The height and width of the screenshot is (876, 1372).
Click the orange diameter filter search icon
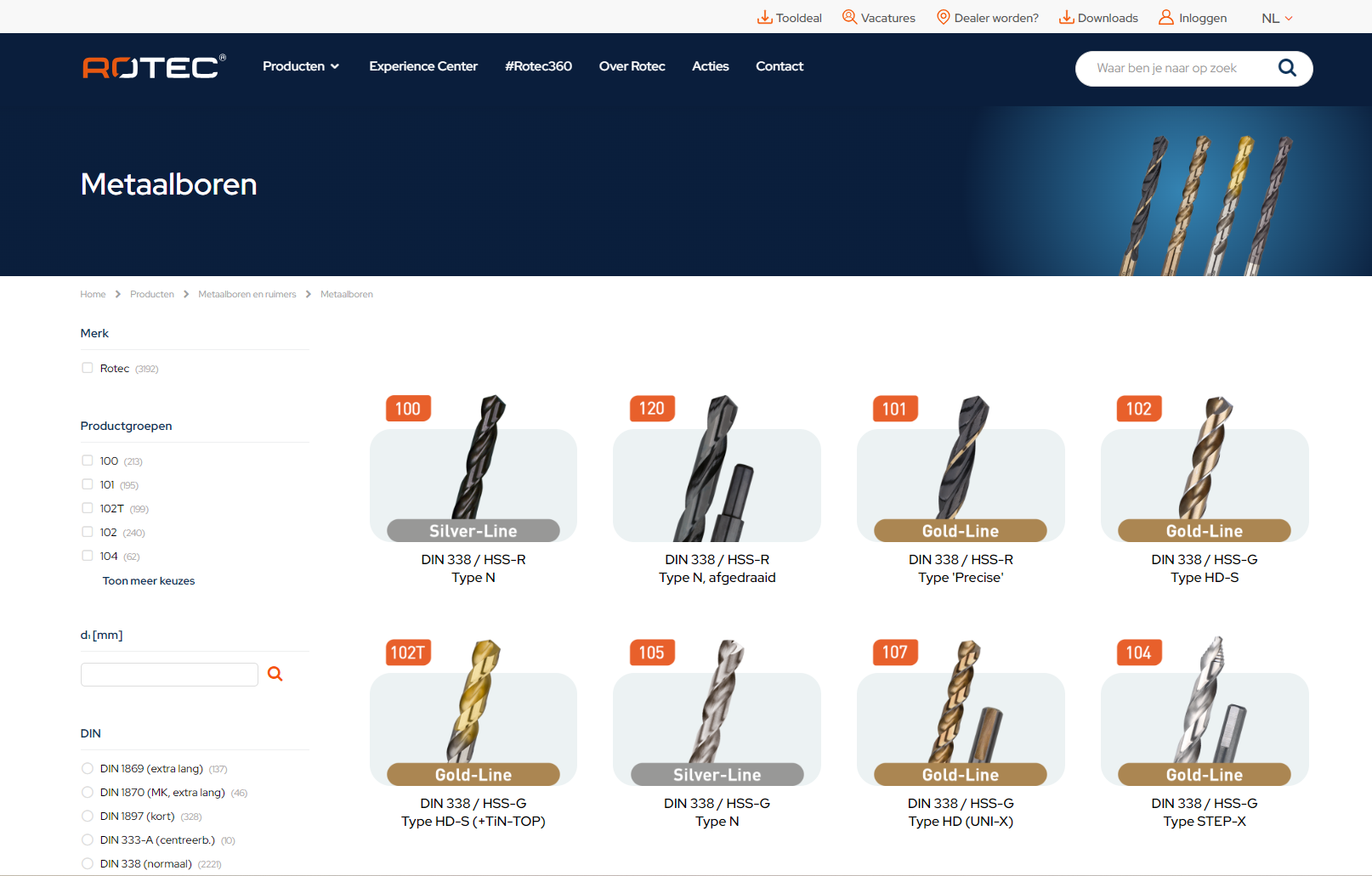(x=275, y=674)
